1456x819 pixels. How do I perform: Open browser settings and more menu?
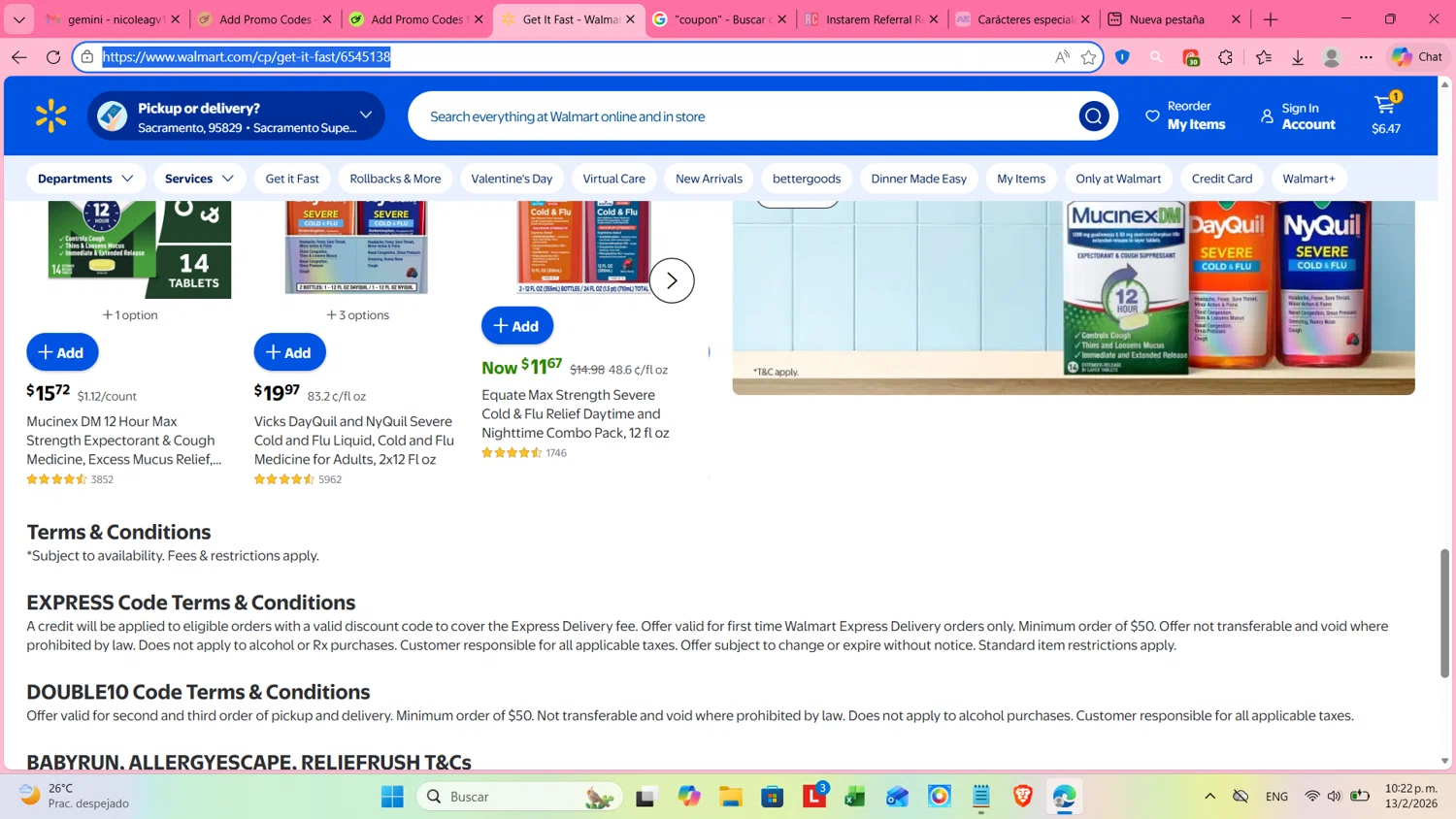(1366, 57)
